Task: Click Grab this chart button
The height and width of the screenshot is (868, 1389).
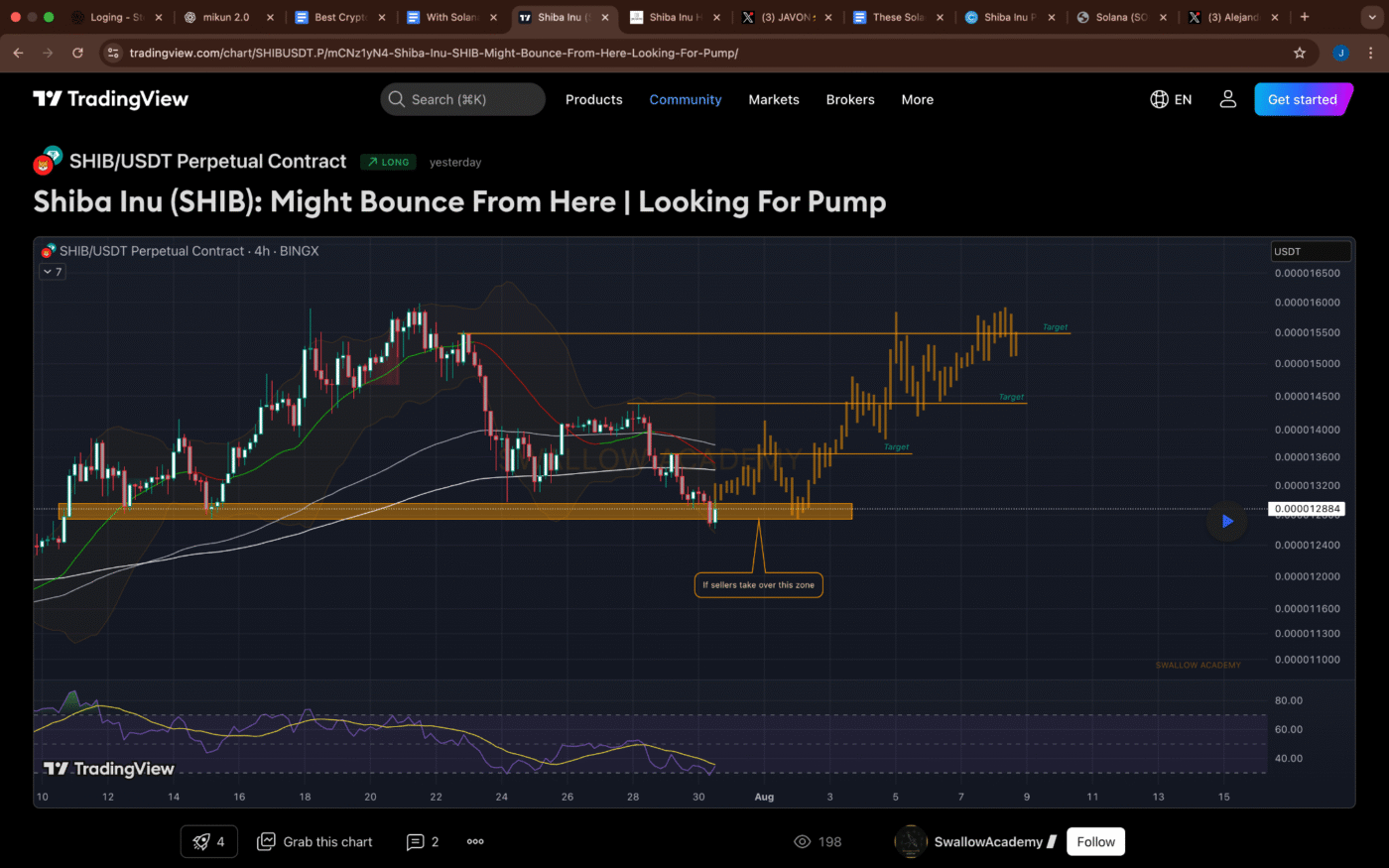Action: [316, 841]
